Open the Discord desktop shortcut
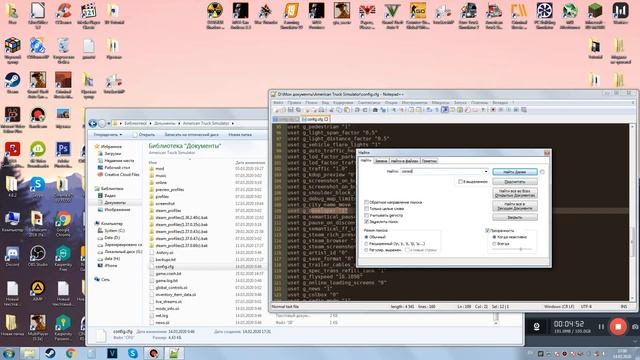The height and width of the screenshot is (360, 640). click(x=12, y=256)
